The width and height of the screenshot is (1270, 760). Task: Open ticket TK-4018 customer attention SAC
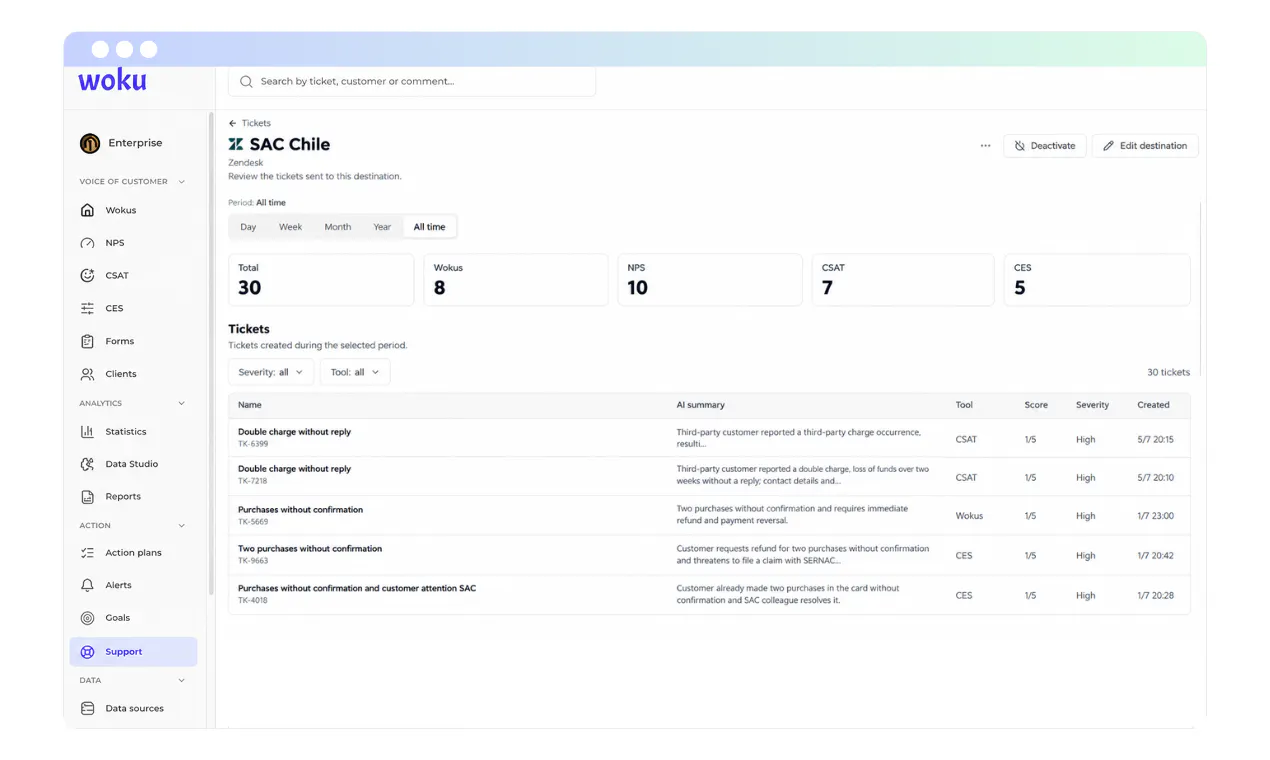click(x=709, y=595)
